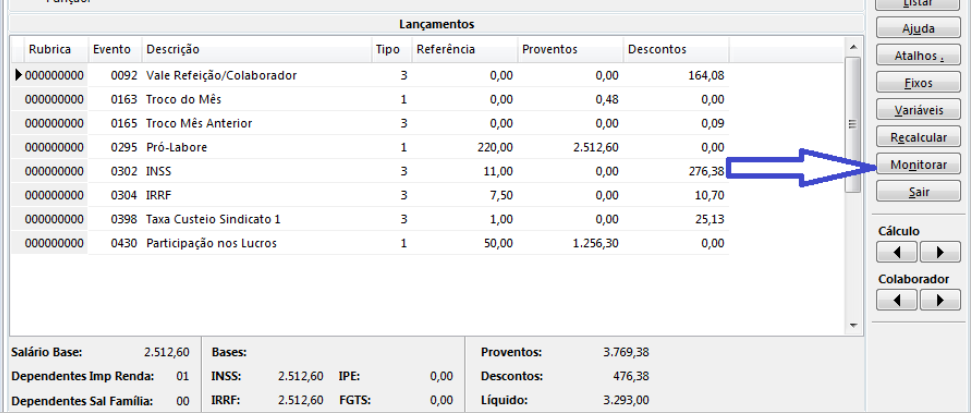Click the Monitorar button
The image size is (971, 413).
tap(918, 164)
